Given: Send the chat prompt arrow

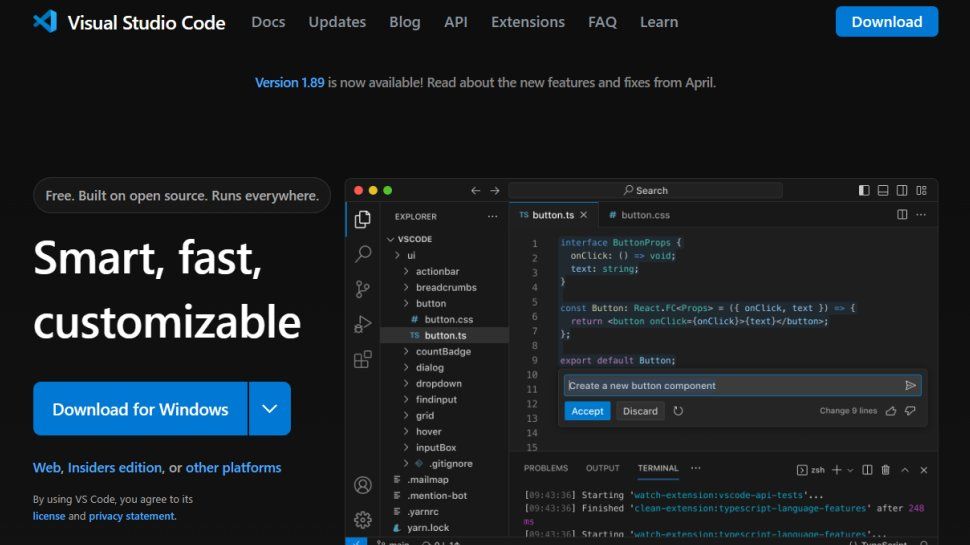Looking at the screenshot, I should click(910, 385).
